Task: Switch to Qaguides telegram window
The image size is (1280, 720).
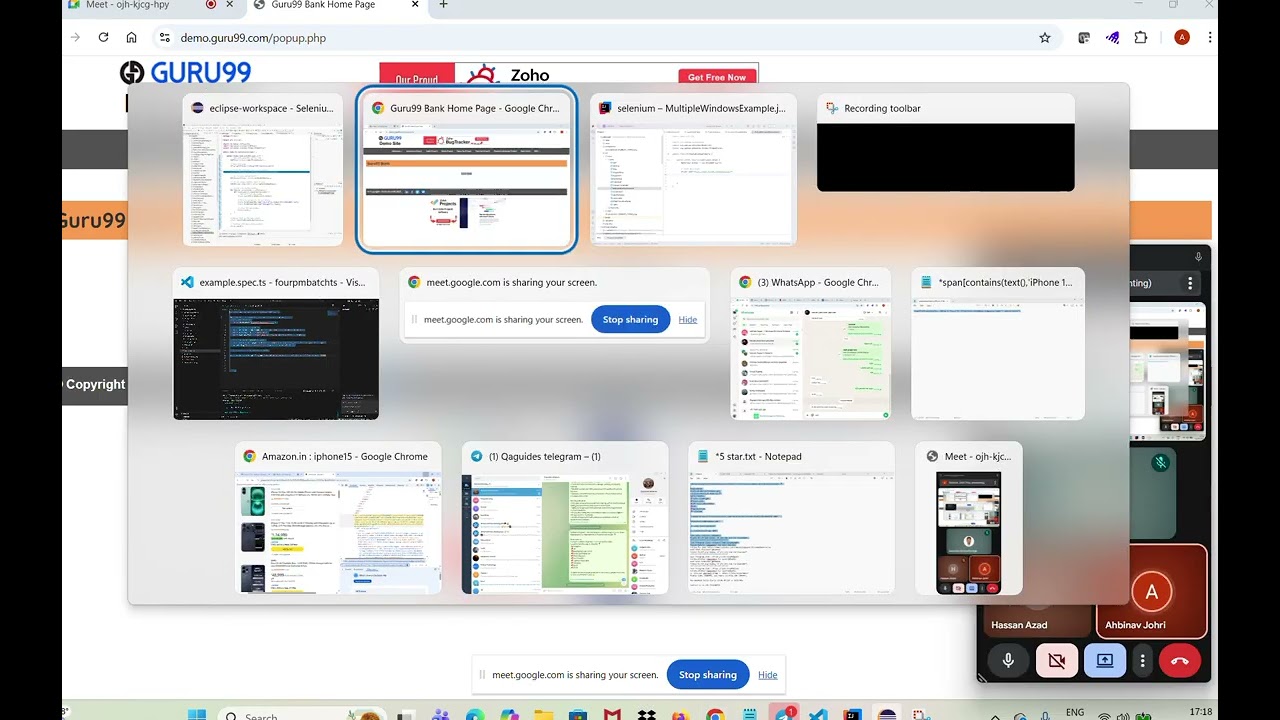Action: click(565, 518)
